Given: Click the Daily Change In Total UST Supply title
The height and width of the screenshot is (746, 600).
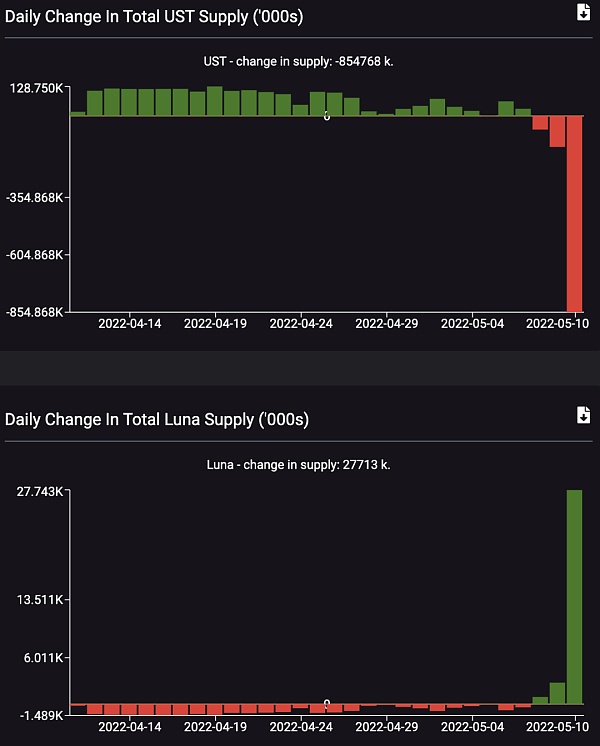Looking at the screenshot, I should pyautogui.click(x=153, y=17).
